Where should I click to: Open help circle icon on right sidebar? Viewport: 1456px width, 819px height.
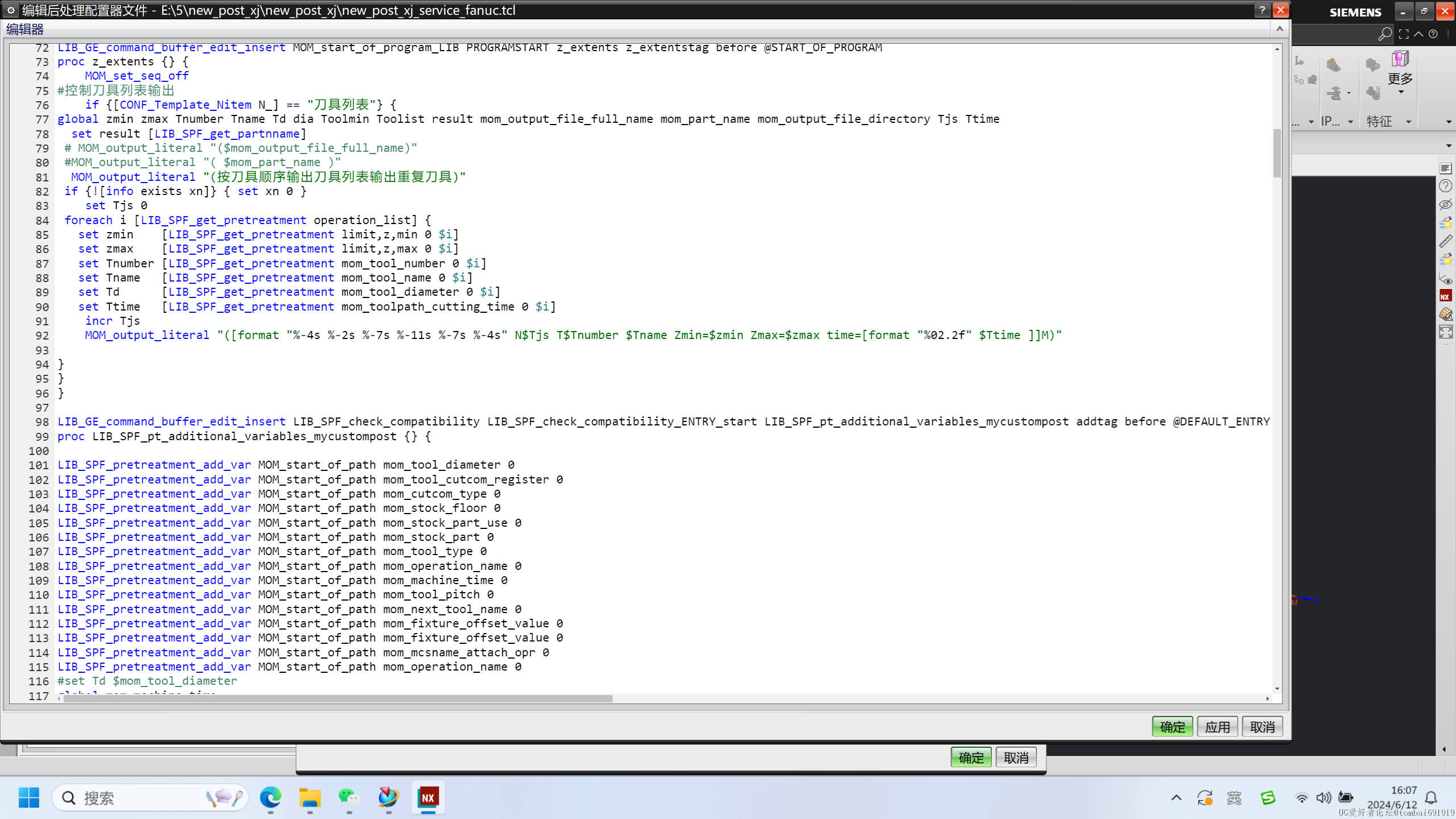[1446, 186]
